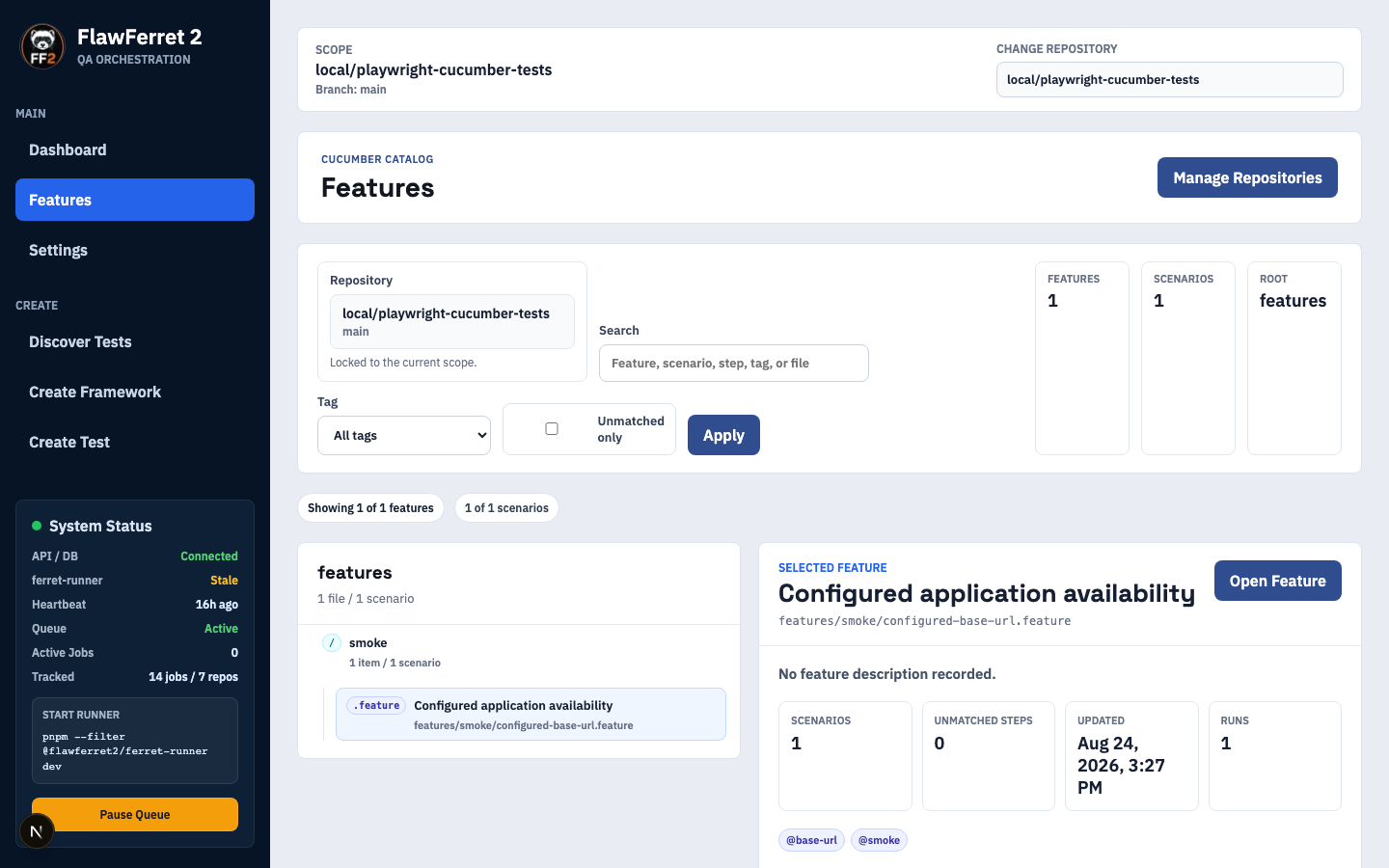
Task: Select the Configured application availability feature file
Action: click(531, 714)
